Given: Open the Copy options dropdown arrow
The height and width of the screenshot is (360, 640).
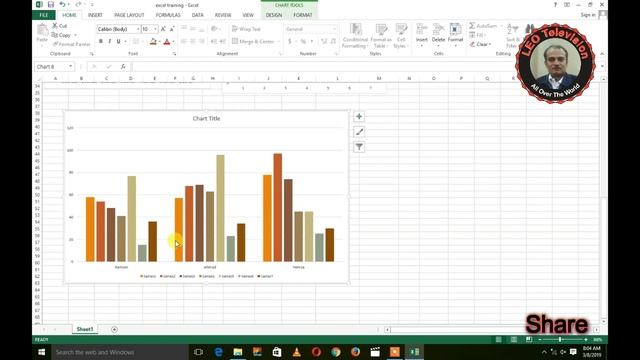Looking at the screenshot, I should [76, 35].
